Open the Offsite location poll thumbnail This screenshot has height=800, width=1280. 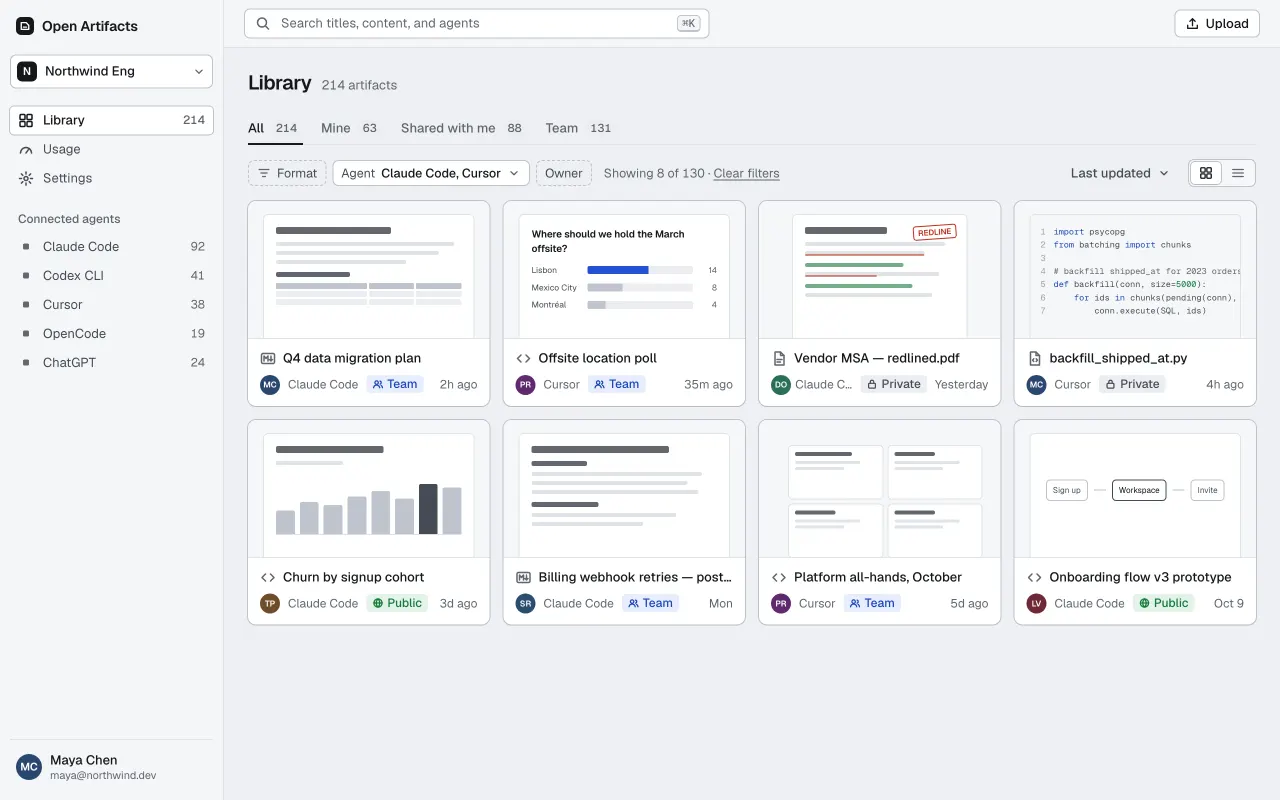tap(624, 270)
